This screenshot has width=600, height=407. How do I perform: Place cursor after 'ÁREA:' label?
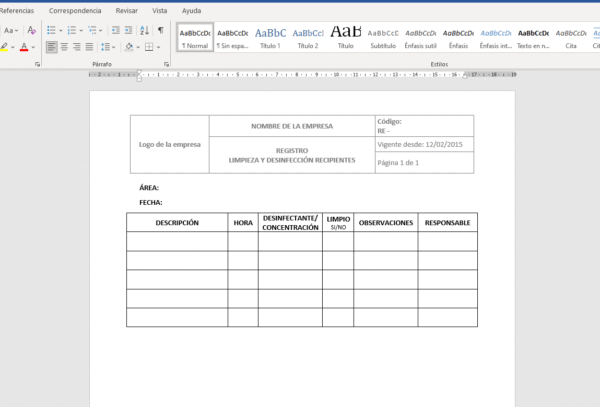pyautogui.click(x=160, y=188)
